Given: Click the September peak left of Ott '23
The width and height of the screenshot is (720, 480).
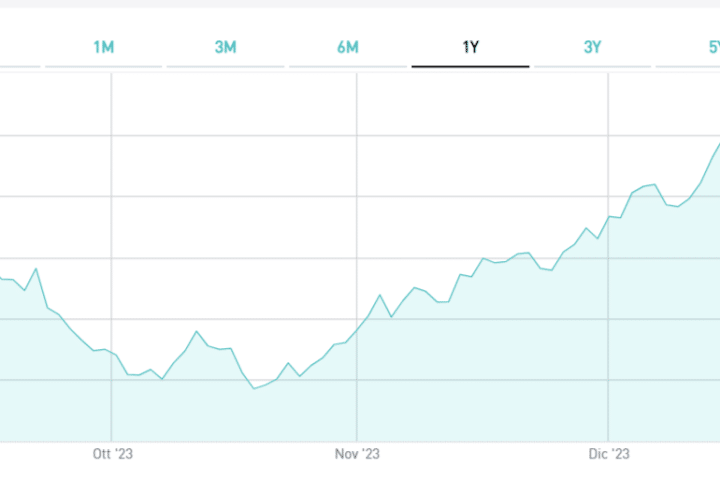Looking at the screenshot, I should click(37, 269).
